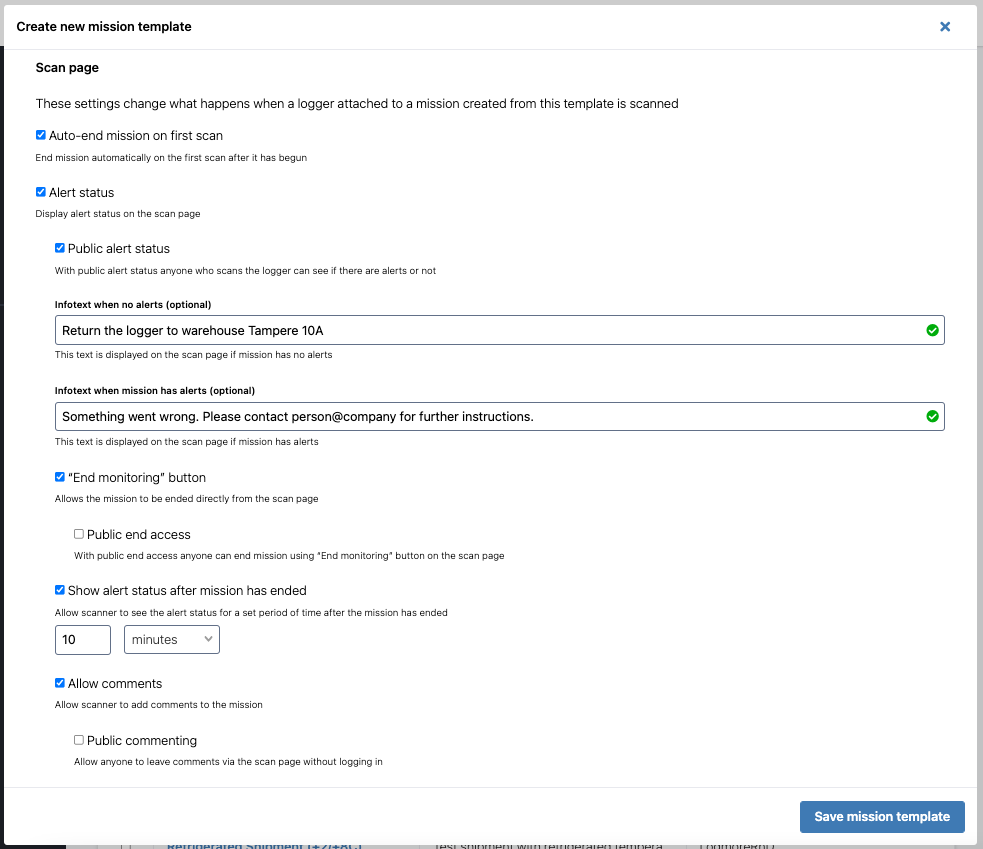Open the minutes time unit dropdown
The image size is (983, 849).
(171, 639)
